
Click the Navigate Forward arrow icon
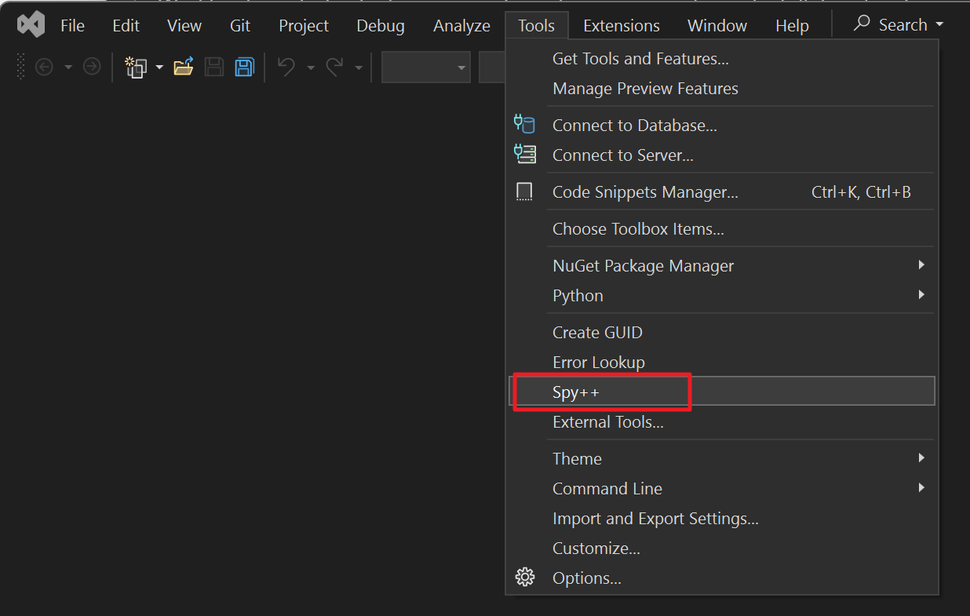click(x=91, y=67)
